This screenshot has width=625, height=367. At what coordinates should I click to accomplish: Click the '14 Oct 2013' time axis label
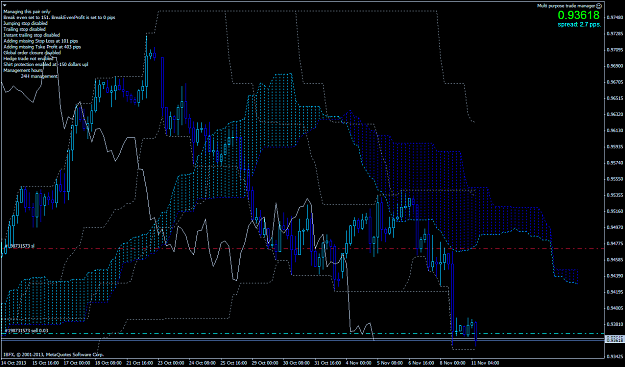tap(13, 363)
